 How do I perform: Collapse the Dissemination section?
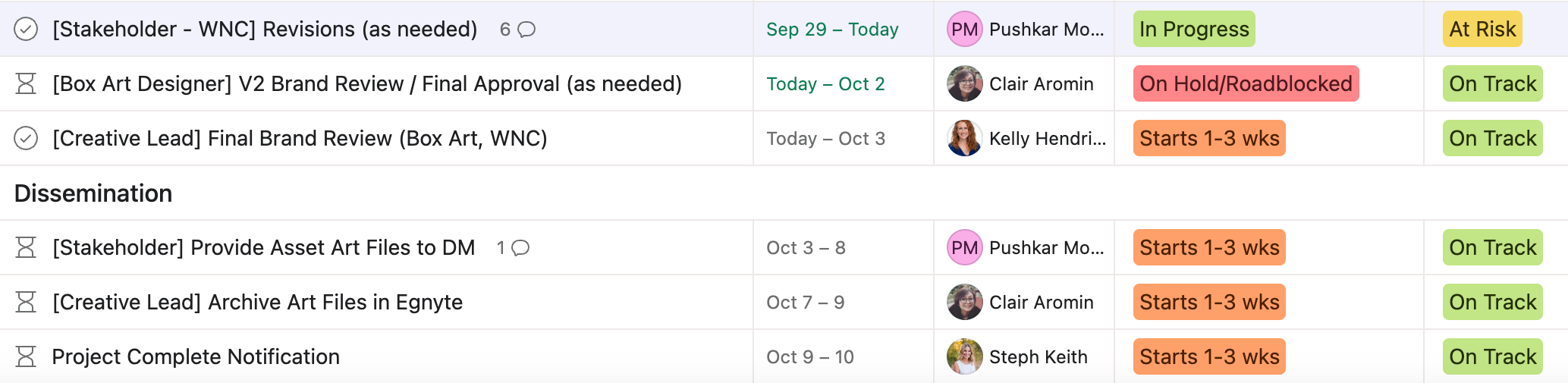pyautogui.click(x=93, y=193)
